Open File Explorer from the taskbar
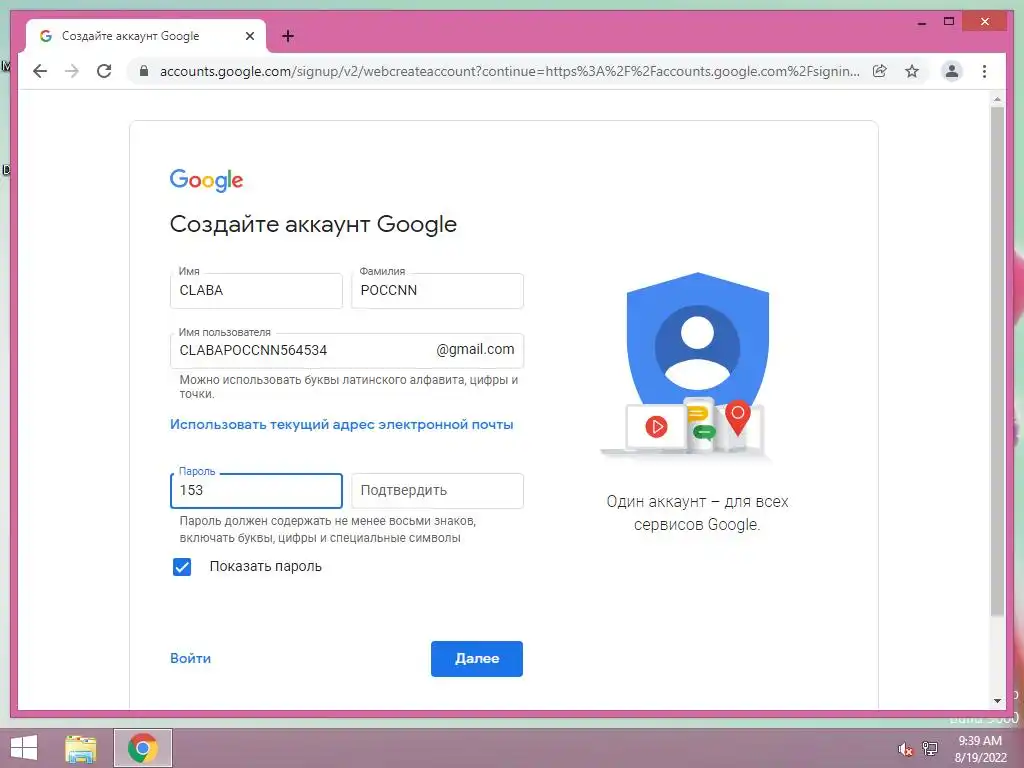 81,748
